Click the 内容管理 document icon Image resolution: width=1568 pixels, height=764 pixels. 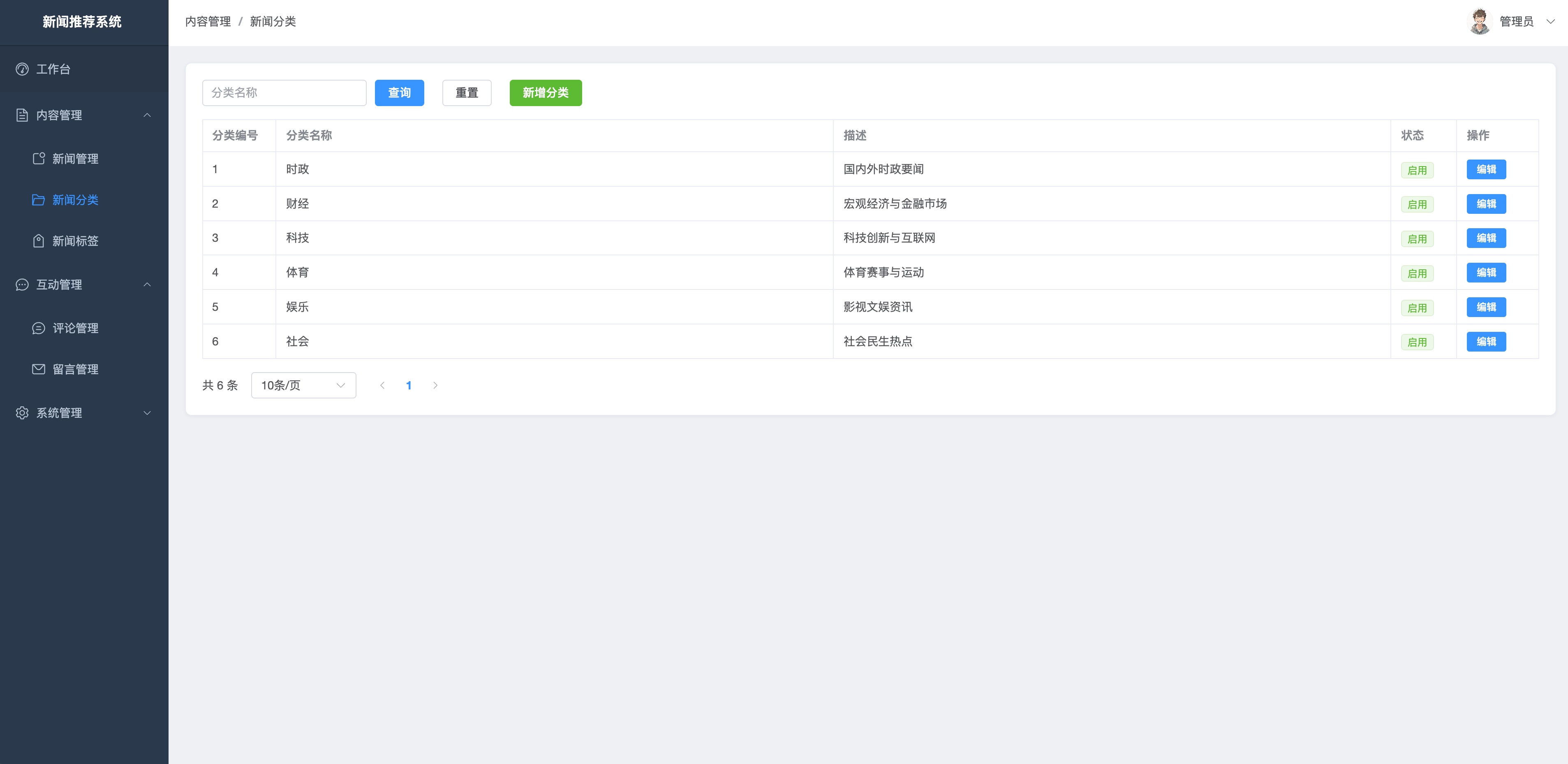pyautogui.click(x=23, y=115)
